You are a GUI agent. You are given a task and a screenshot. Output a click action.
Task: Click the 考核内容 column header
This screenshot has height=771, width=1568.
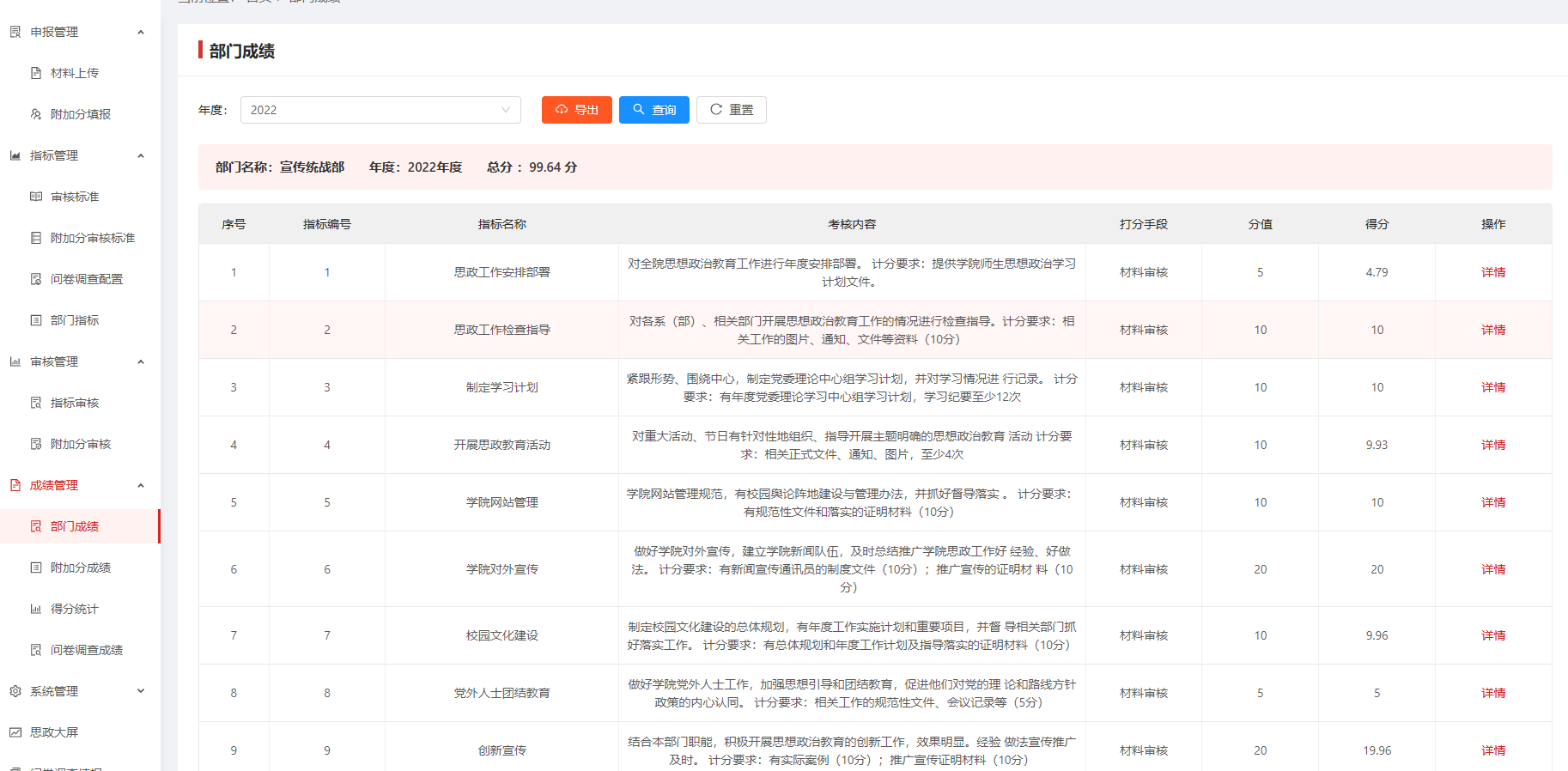tap(852, 224)
